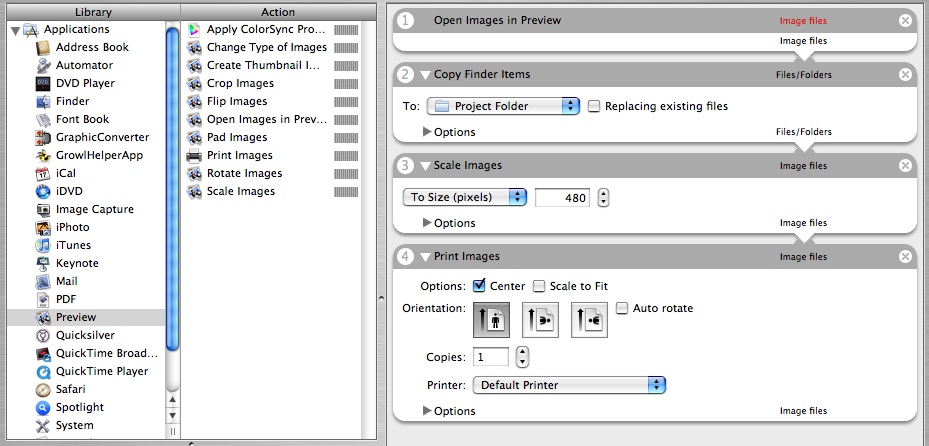Select the Font Book icon

coord(43,120)
